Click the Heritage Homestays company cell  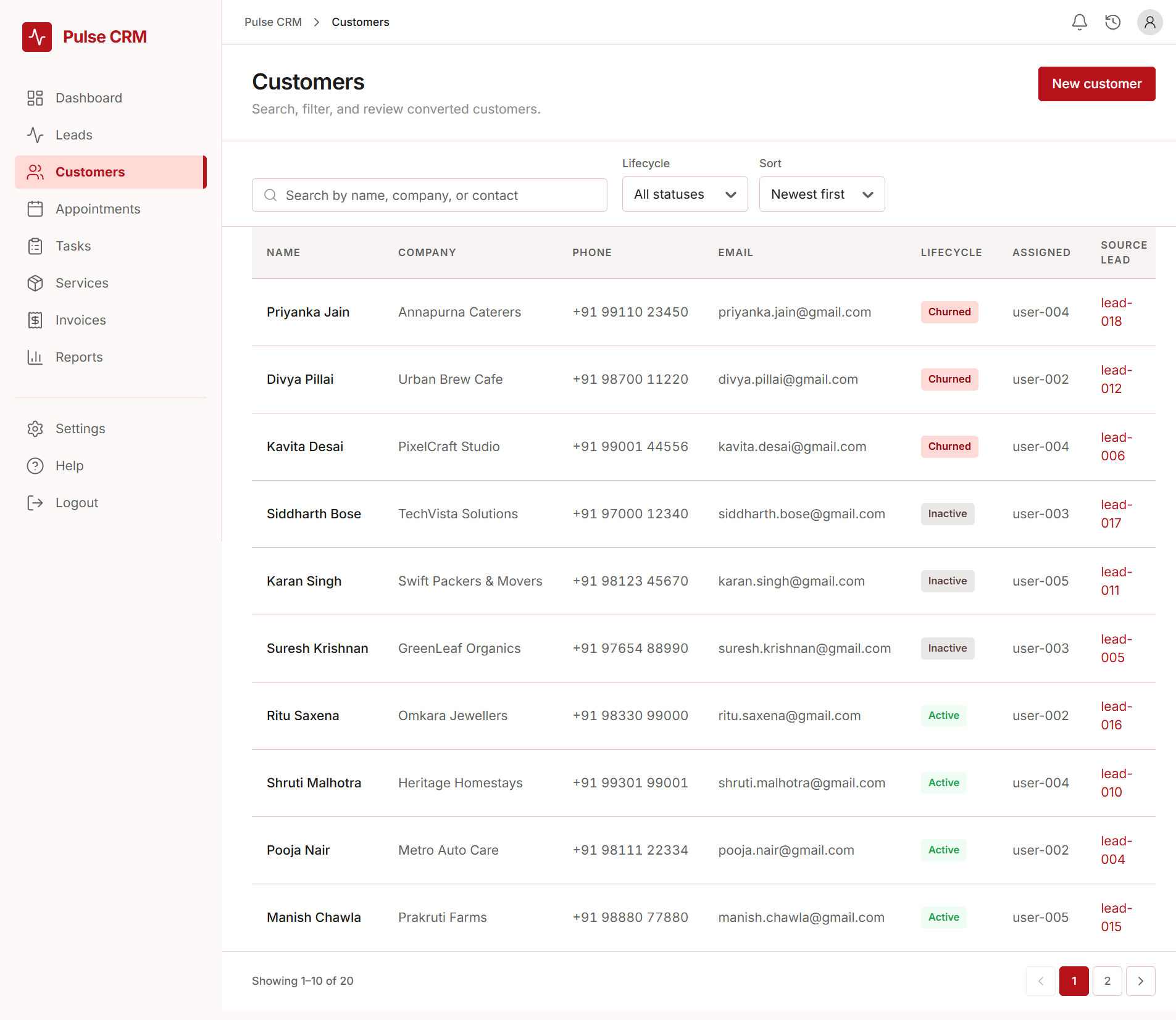[460, 783]
